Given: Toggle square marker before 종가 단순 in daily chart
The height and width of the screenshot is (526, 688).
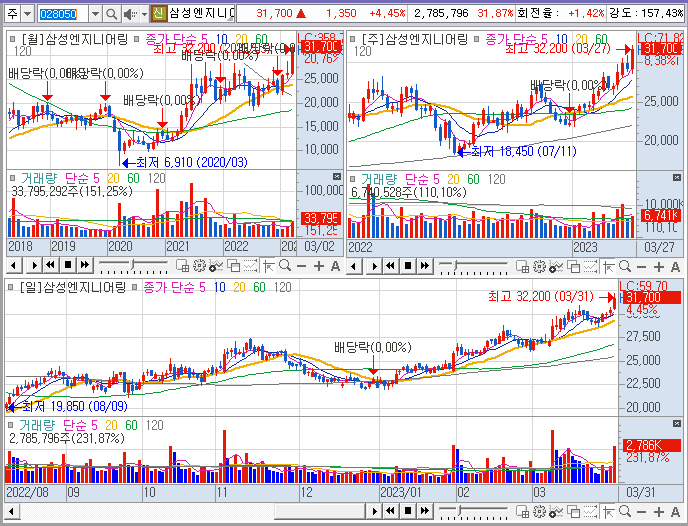Looking at the screenshot, I should (x=135, y=287).
